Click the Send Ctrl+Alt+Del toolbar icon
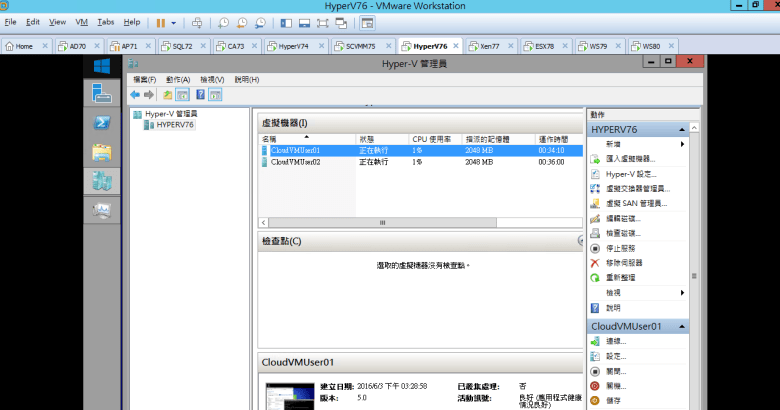The width and height of the screenshot is (780, 410). click(x=197, y=22)
